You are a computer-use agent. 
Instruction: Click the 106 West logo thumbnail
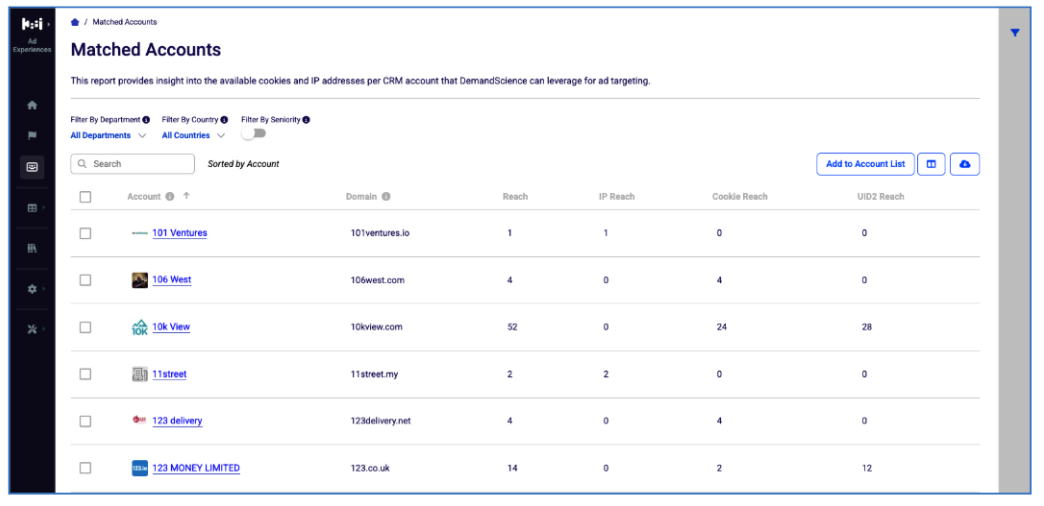click(140, 280)
